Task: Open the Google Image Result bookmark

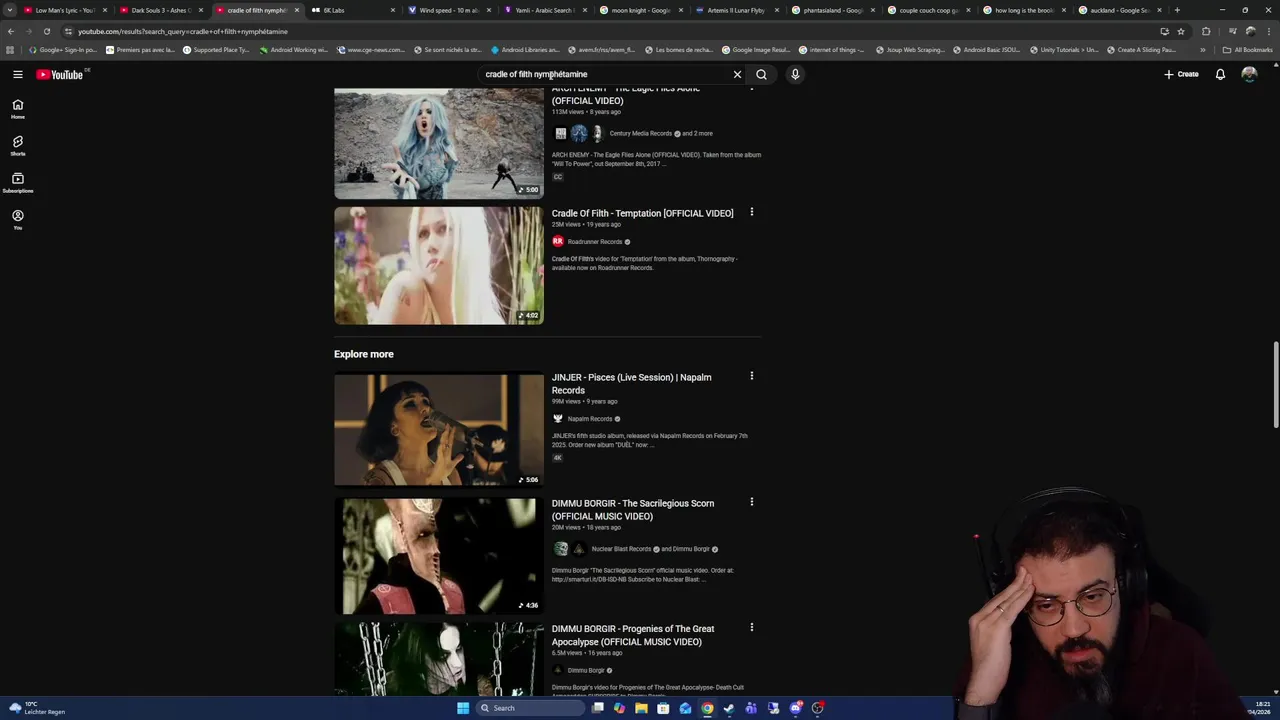Action: tap(755, 49)
